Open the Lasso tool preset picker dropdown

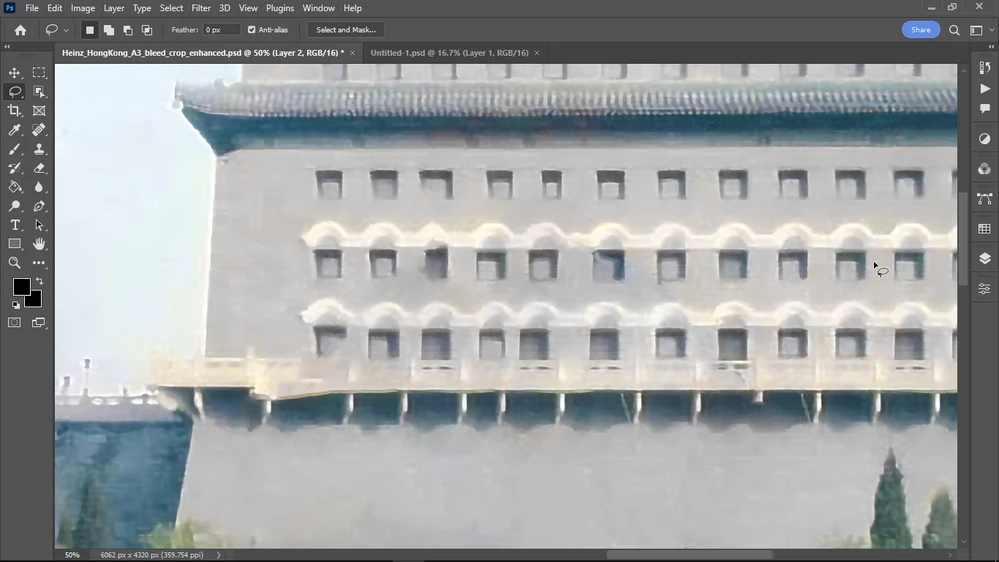click(x=66, y=30)
